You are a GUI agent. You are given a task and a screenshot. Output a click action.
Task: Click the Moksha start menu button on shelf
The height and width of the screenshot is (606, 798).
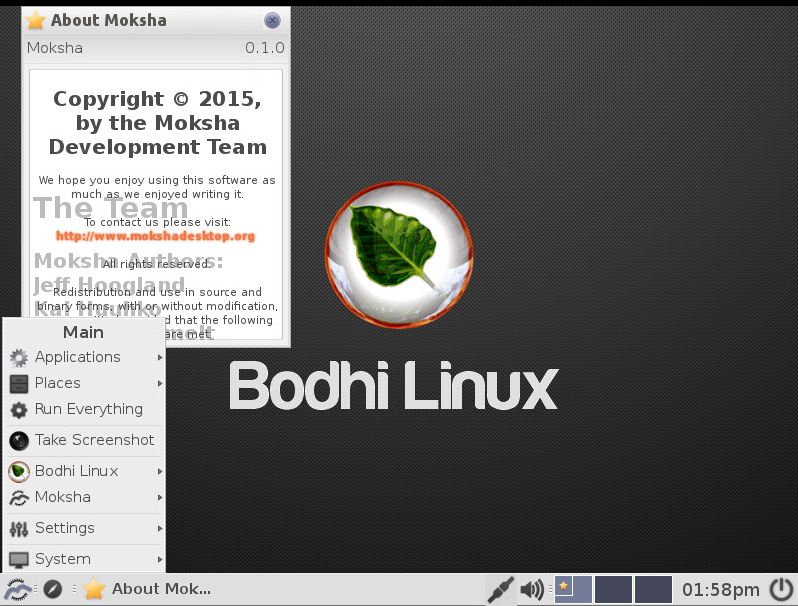point(17,590)
